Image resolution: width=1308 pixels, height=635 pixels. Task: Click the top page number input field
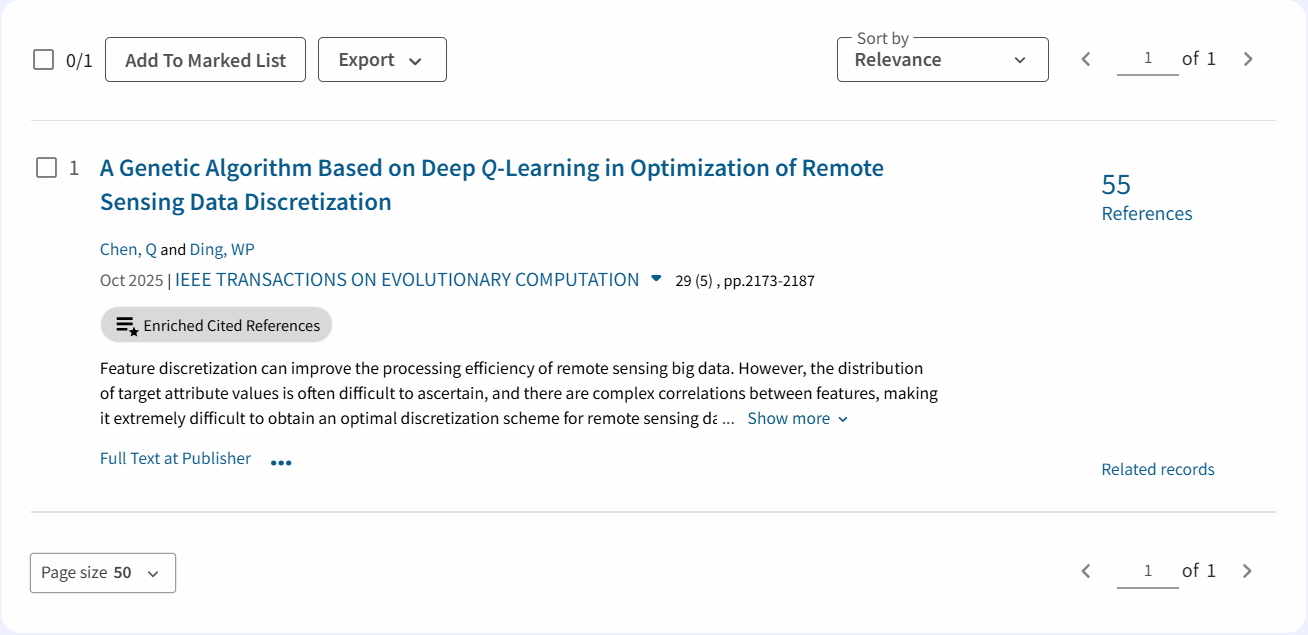point(1147,59)
